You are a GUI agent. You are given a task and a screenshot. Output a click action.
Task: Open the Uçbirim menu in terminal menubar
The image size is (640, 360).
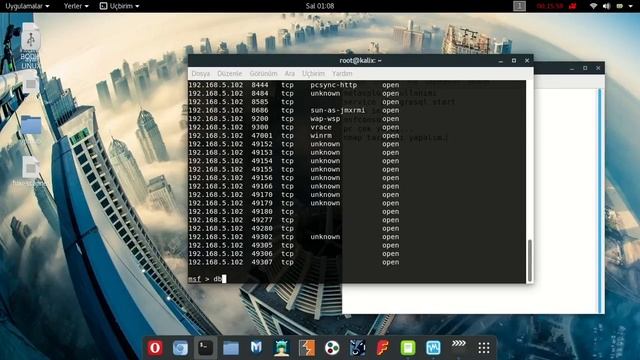pos(313,73)
